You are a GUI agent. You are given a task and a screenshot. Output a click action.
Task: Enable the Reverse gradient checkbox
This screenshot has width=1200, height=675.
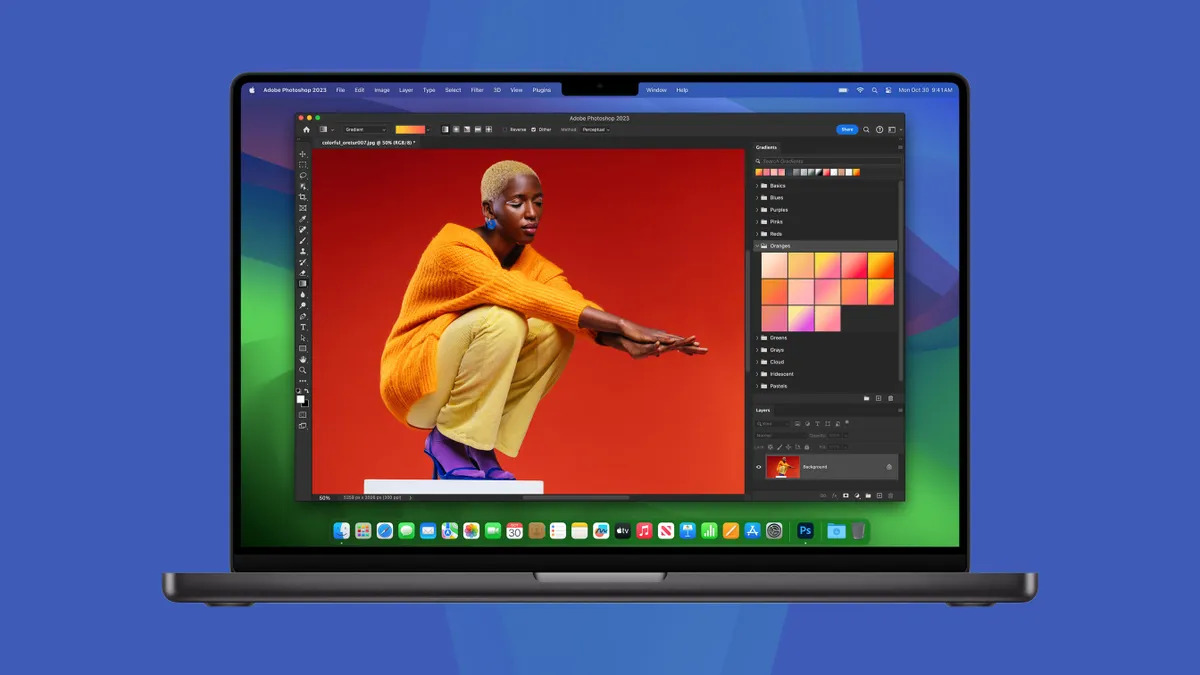(505, 129)
